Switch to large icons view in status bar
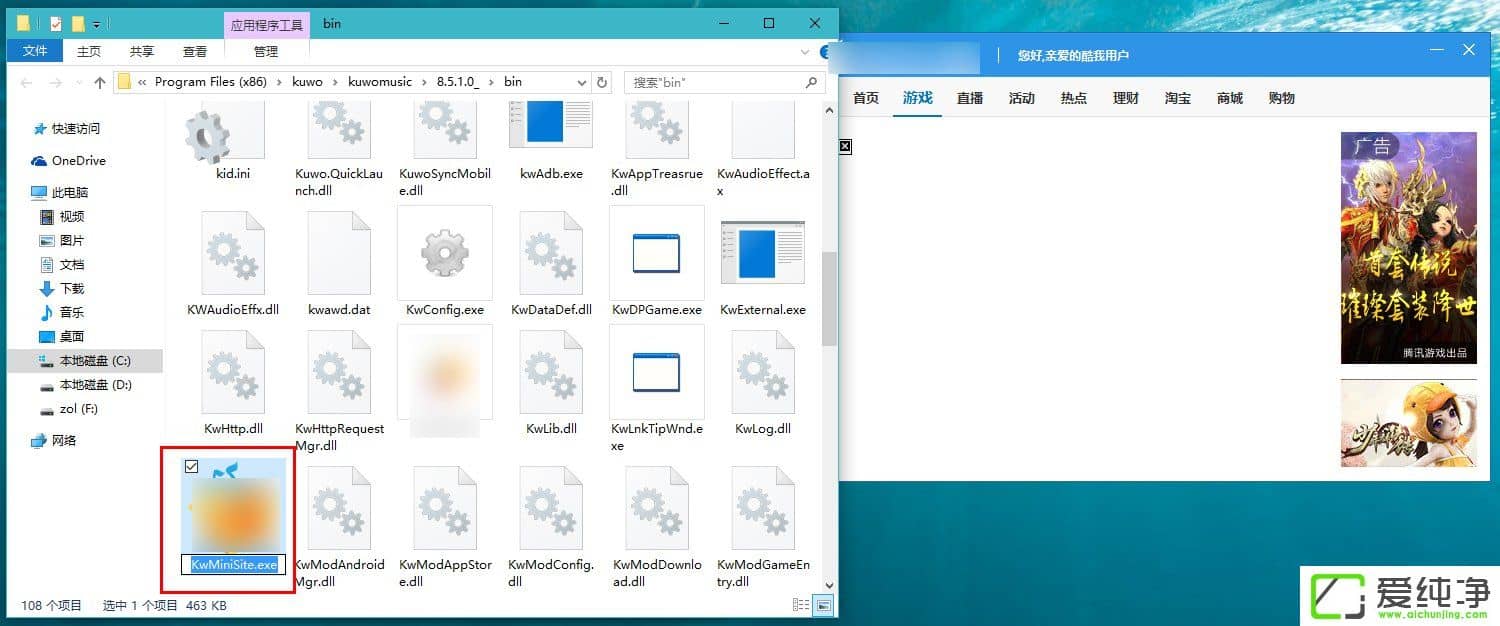 tap(822, 605)
